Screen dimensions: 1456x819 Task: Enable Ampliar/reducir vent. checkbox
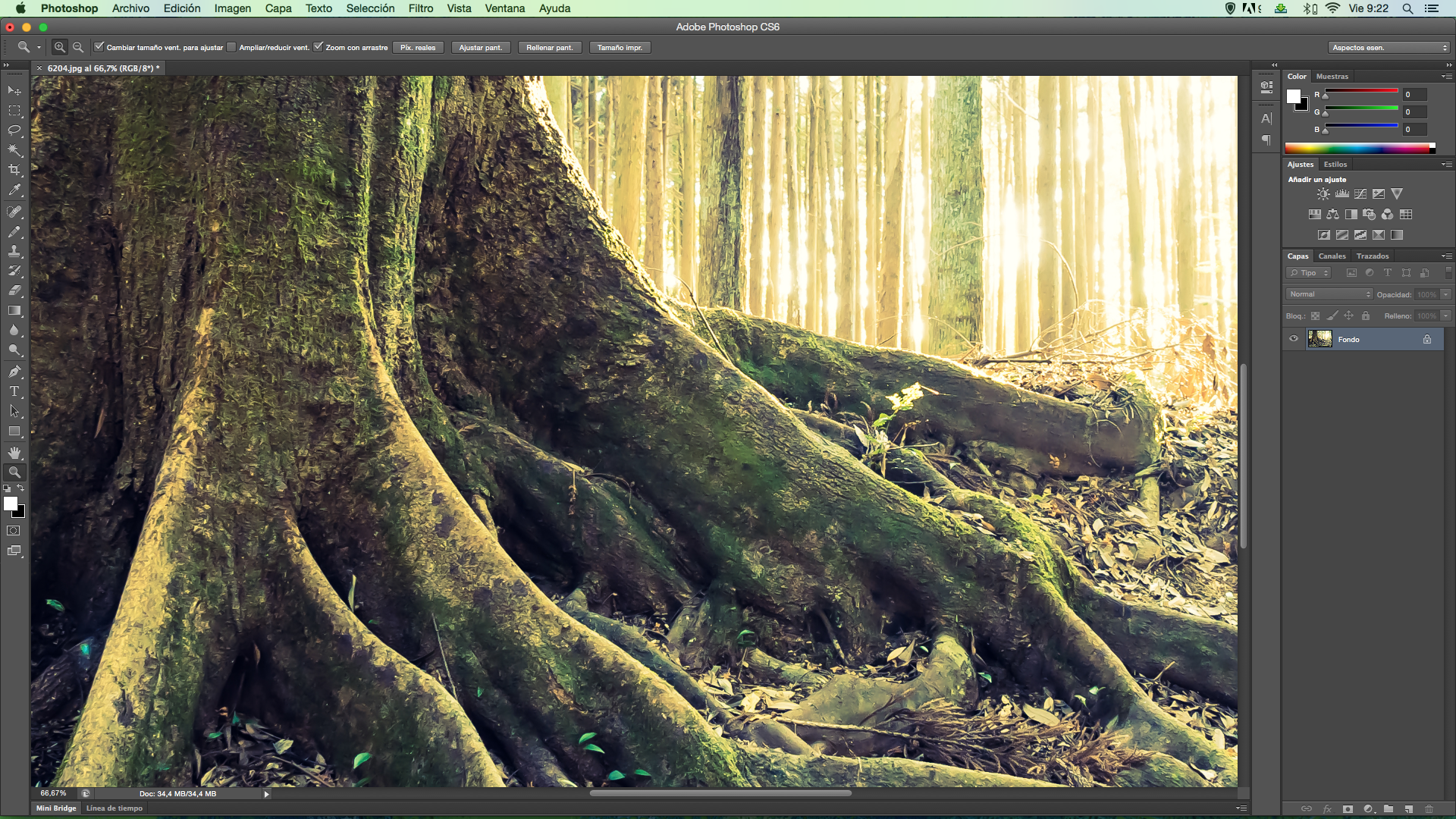(x=232, y=47)
